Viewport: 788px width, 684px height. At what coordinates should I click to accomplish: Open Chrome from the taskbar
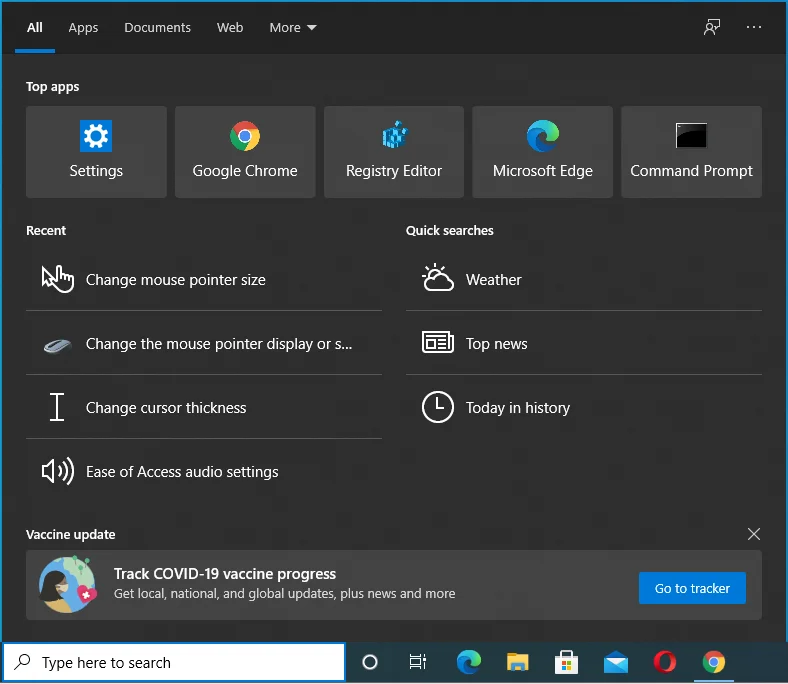point(714,662)
